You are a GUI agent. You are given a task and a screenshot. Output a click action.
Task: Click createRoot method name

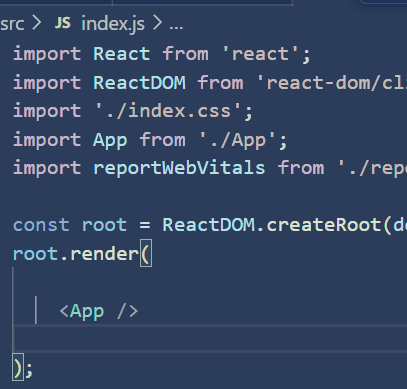(x=323, y=225)
